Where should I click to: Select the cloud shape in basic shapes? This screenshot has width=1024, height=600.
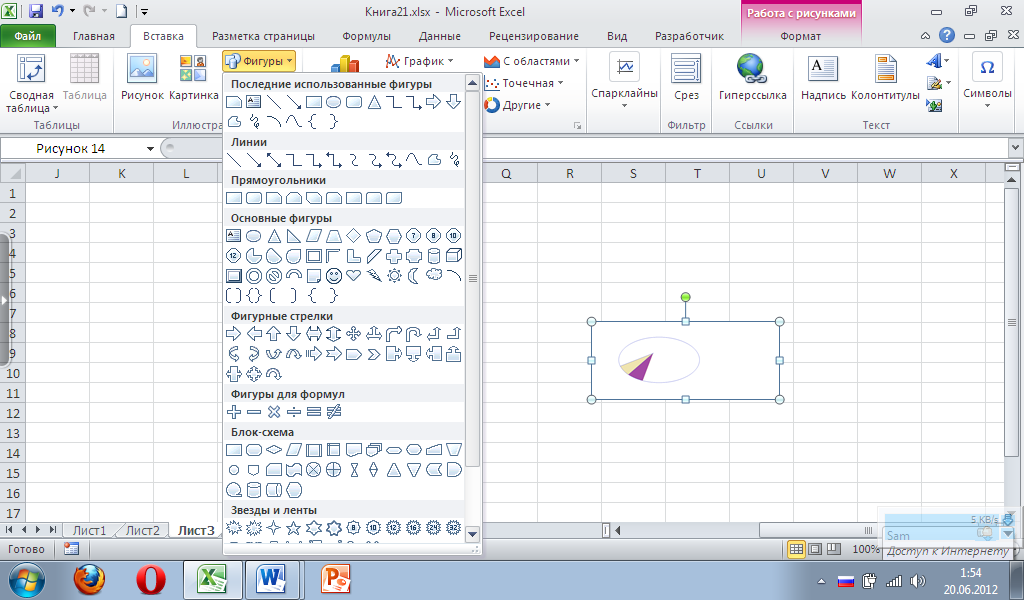(434, 275)
